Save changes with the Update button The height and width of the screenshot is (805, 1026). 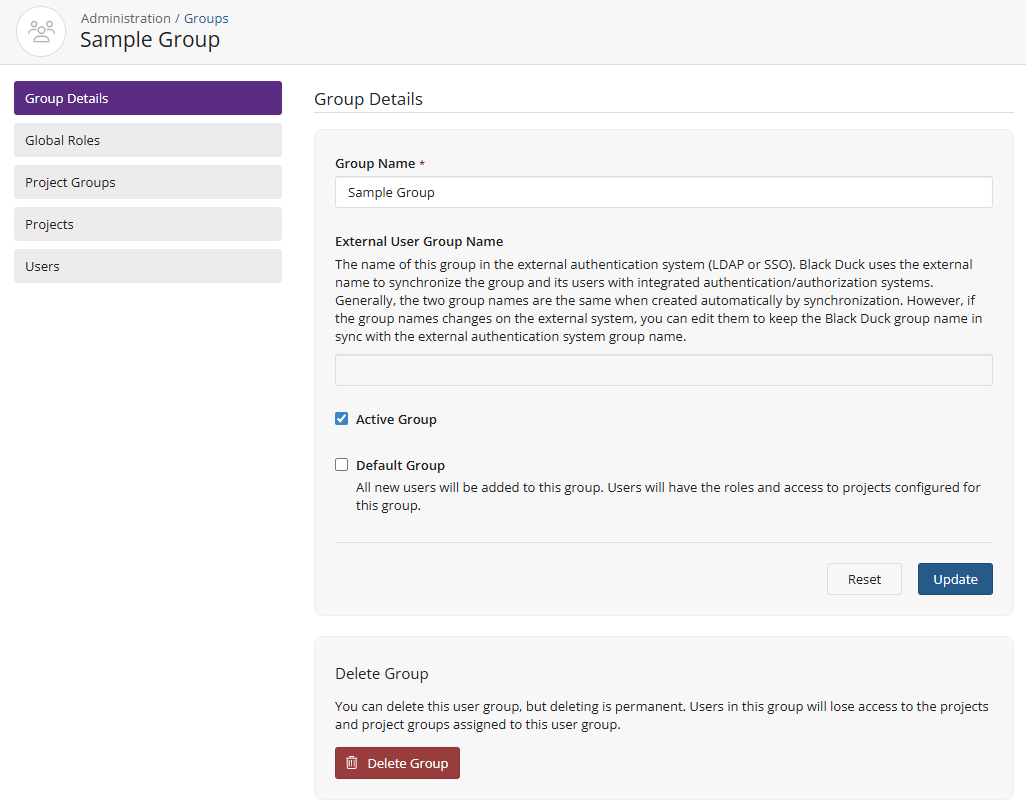click(x=954, y=579)
